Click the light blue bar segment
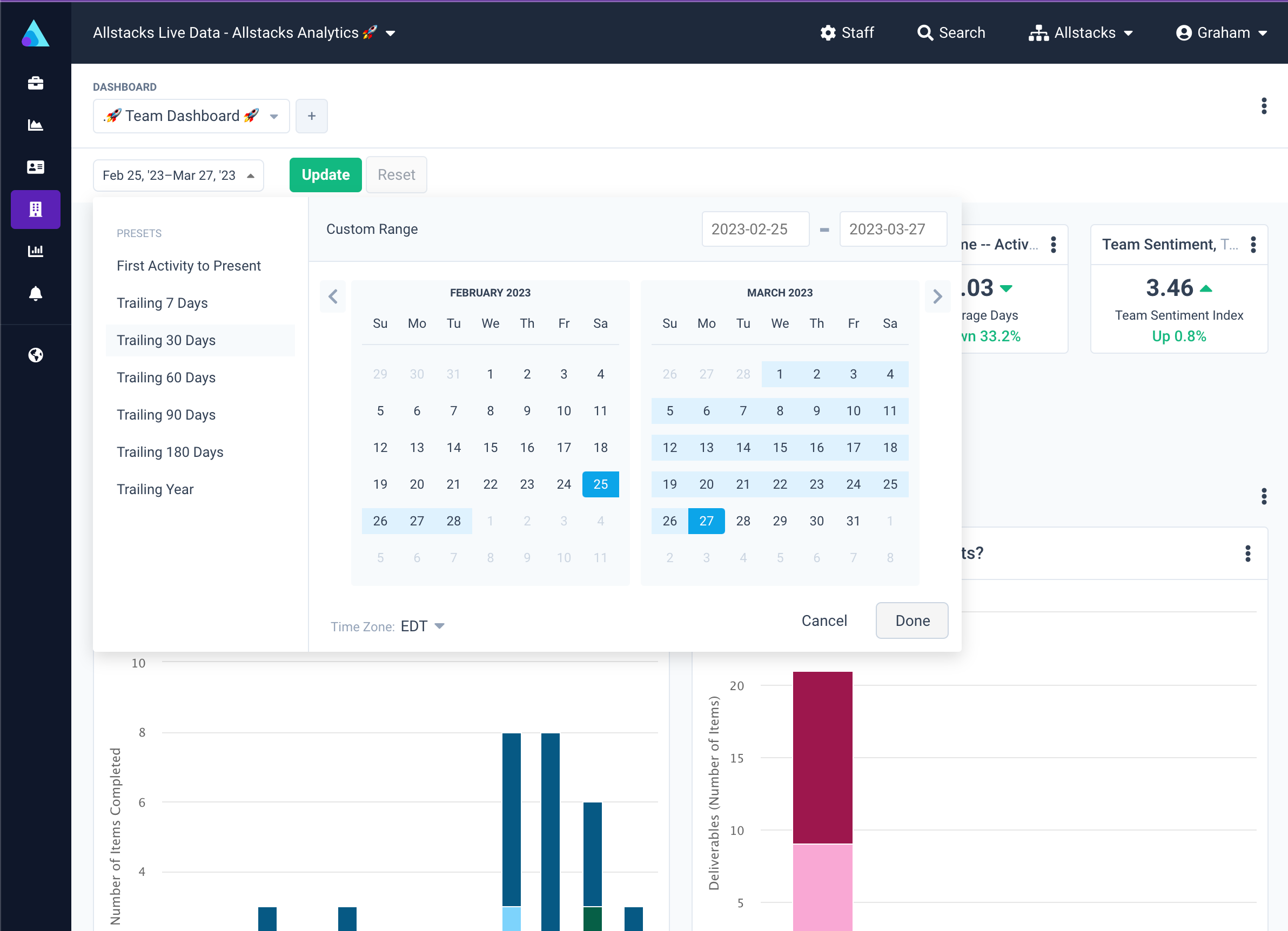 coord(511,919)
